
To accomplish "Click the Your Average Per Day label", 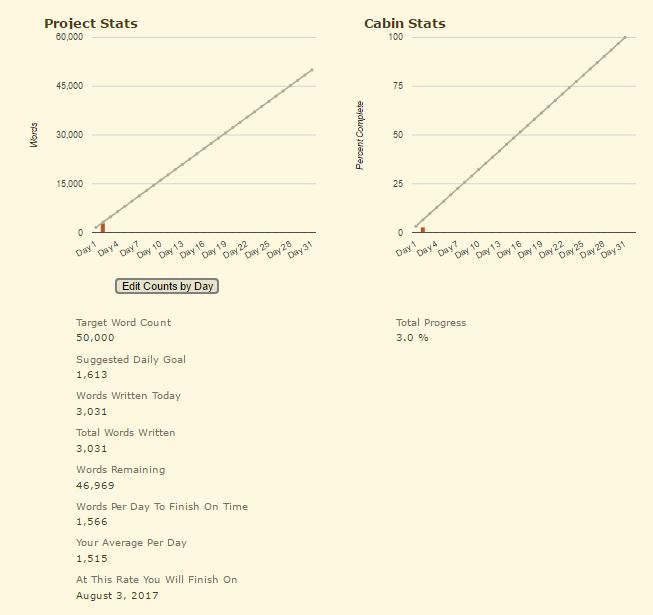I will click(x=131, y=543).
